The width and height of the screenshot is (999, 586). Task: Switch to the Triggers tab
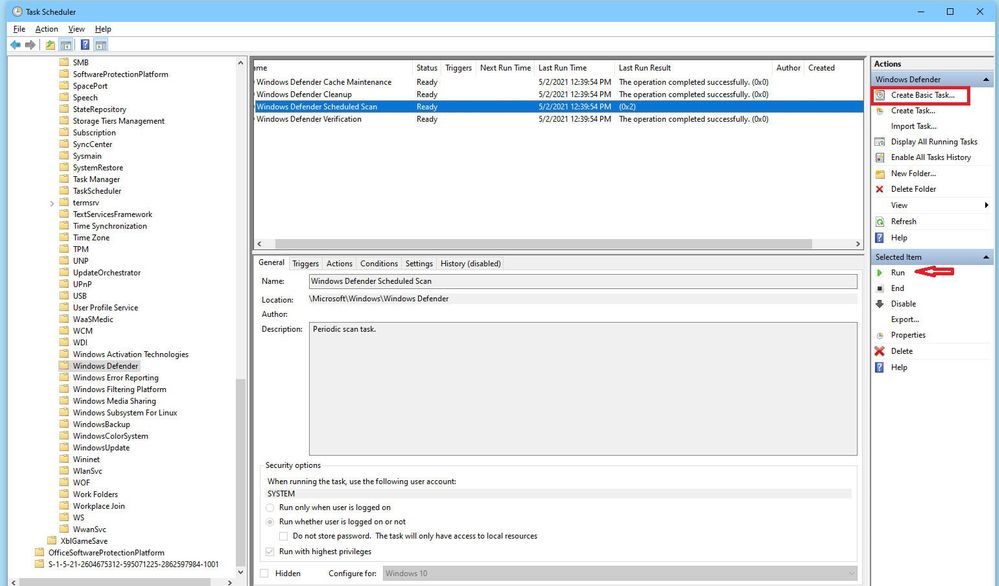[x=305, y=264]
